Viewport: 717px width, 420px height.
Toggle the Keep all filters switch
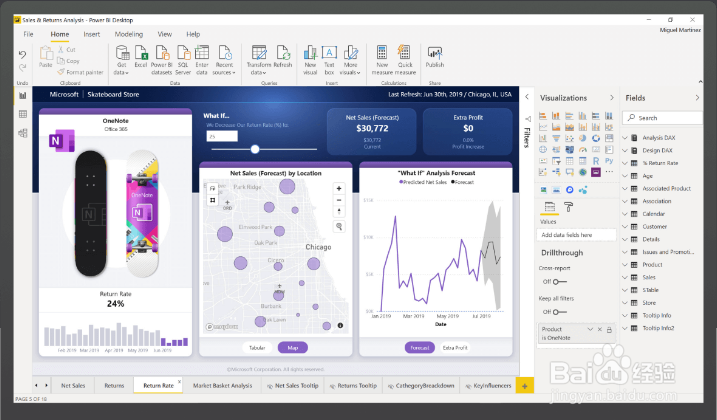click(559, 312)
